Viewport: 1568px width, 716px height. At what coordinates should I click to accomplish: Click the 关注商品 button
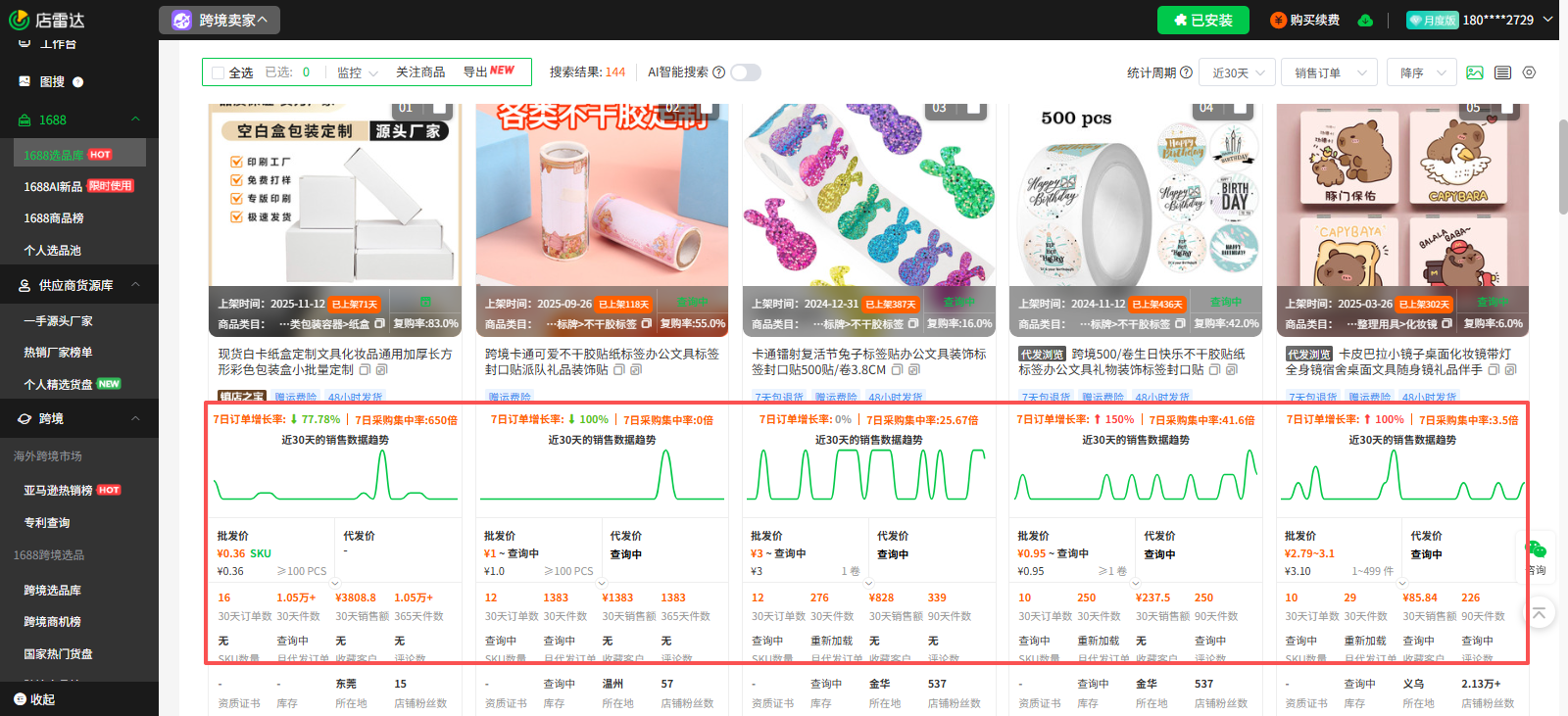pos(420,72)
